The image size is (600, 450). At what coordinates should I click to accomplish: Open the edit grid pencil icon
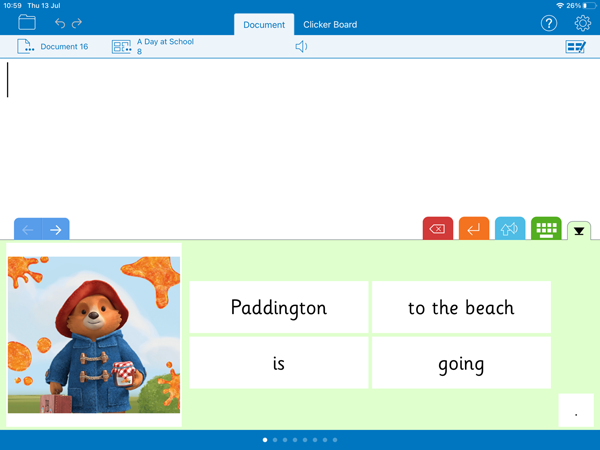575,47
